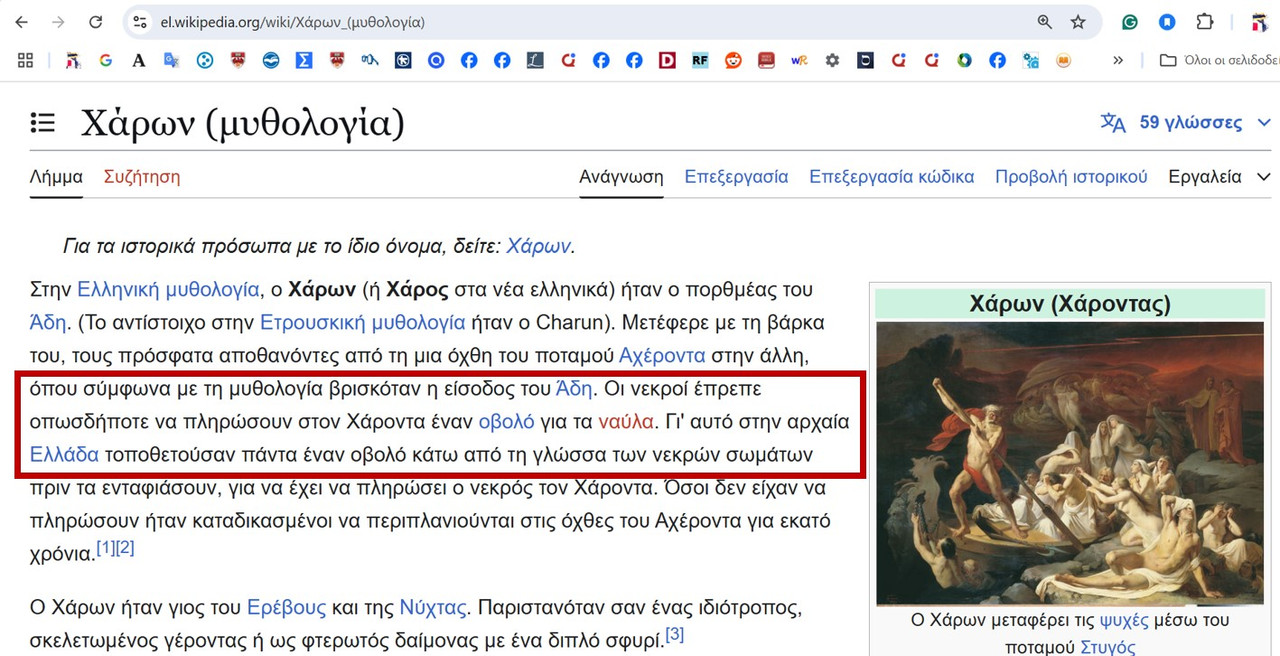Show more bookmarks with double chevron
Screen dimensions: 1280x656
[1118, 60]
